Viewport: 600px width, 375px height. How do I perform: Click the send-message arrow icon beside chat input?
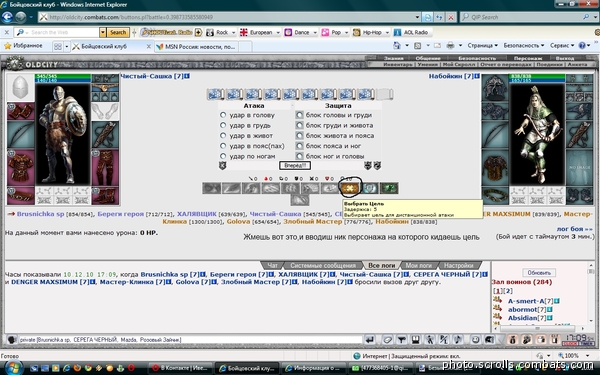click(x=369, y=339)
